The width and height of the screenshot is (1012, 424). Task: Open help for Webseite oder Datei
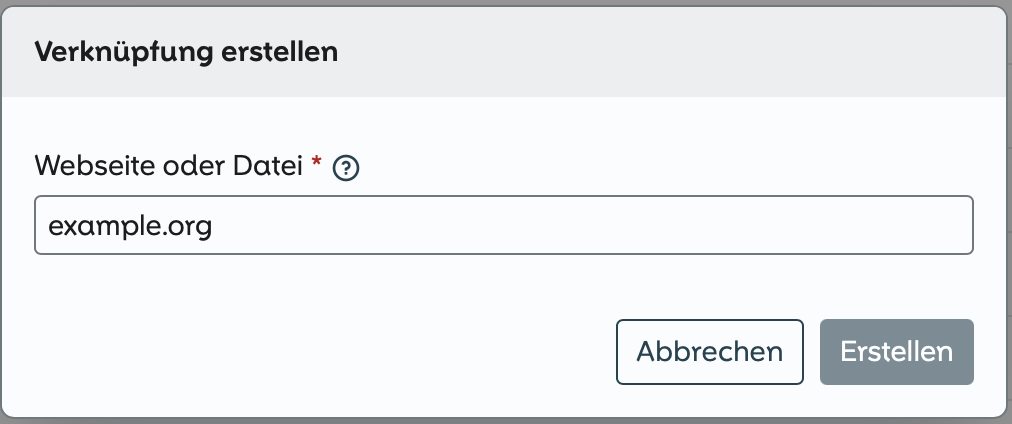(346, 167)
